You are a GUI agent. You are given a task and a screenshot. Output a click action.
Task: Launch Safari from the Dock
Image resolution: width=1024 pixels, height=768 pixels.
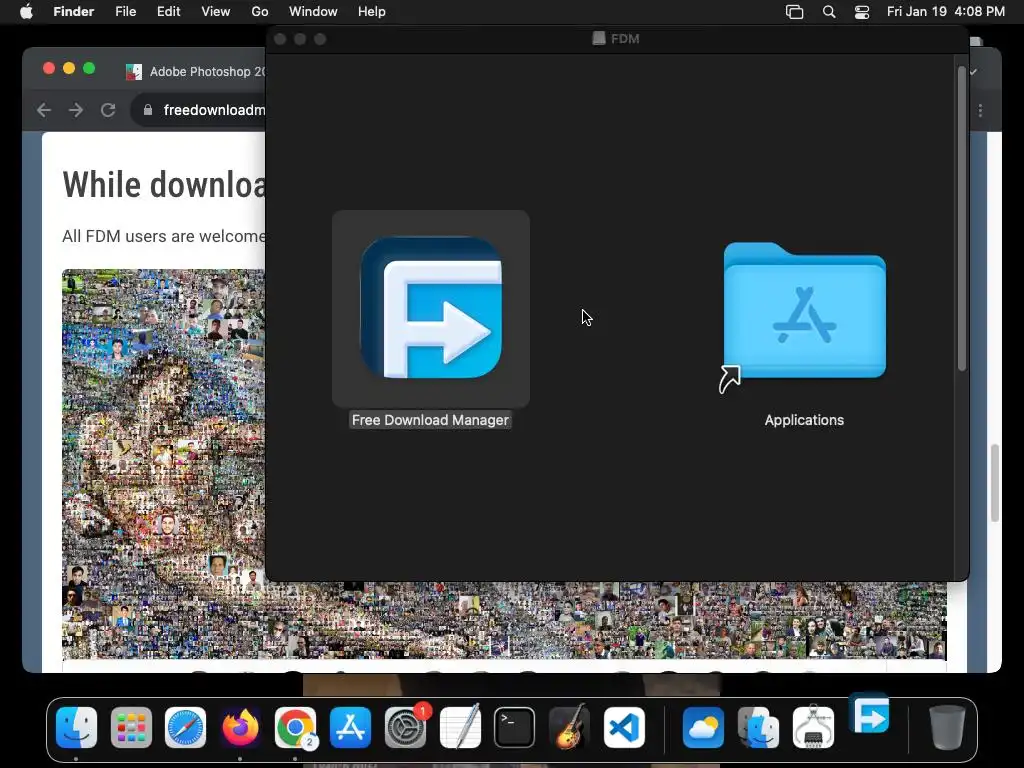(185, 727)
